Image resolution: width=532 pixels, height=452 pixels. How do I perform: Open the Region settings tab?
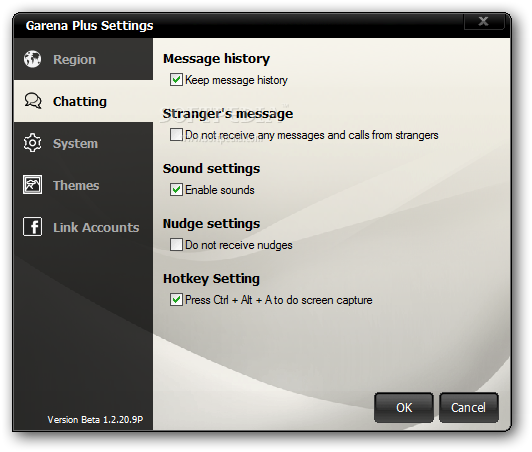(83, 59)
